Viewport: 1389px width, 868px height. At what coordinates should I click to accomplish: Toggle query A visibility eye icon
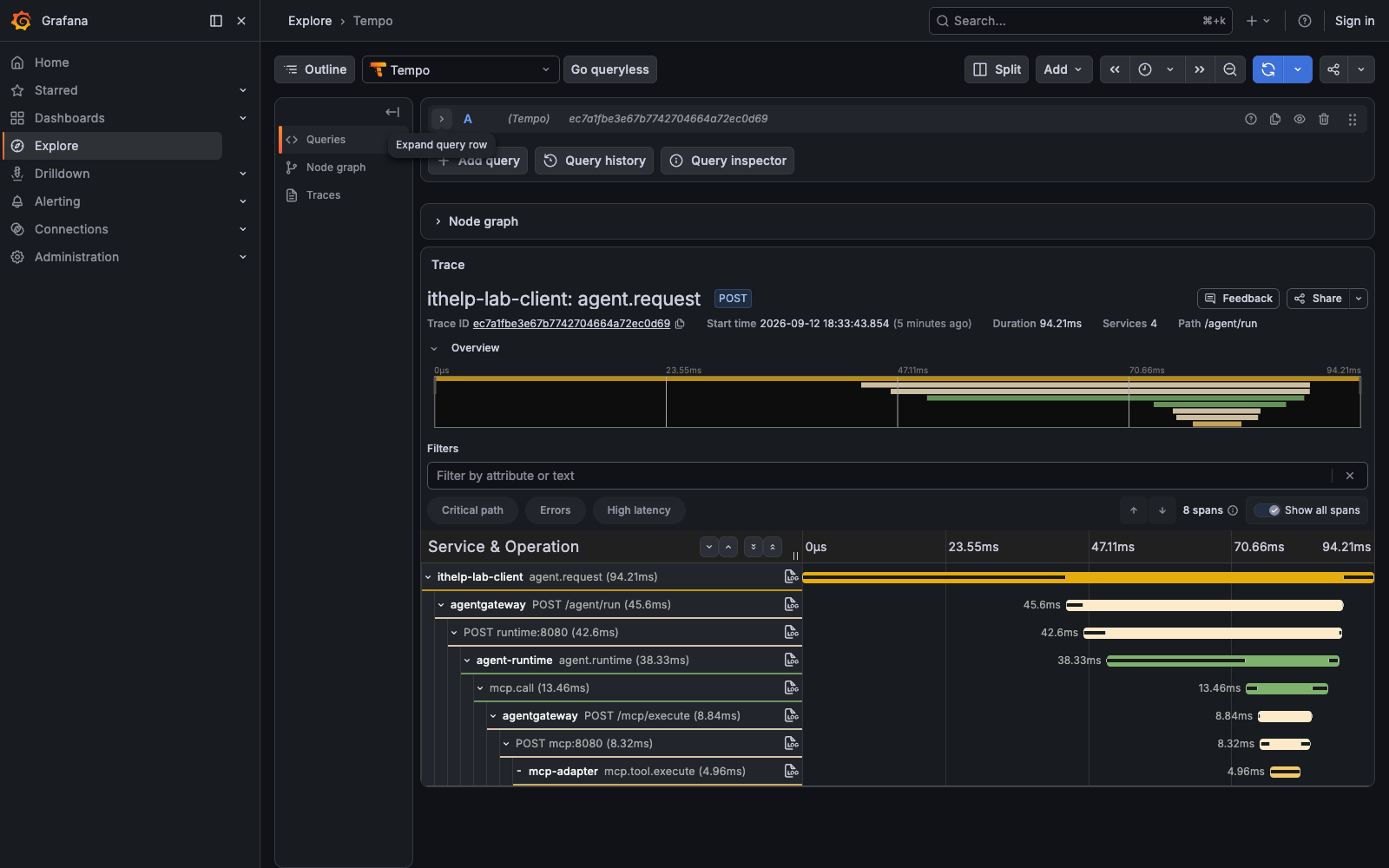point(1300,119)
